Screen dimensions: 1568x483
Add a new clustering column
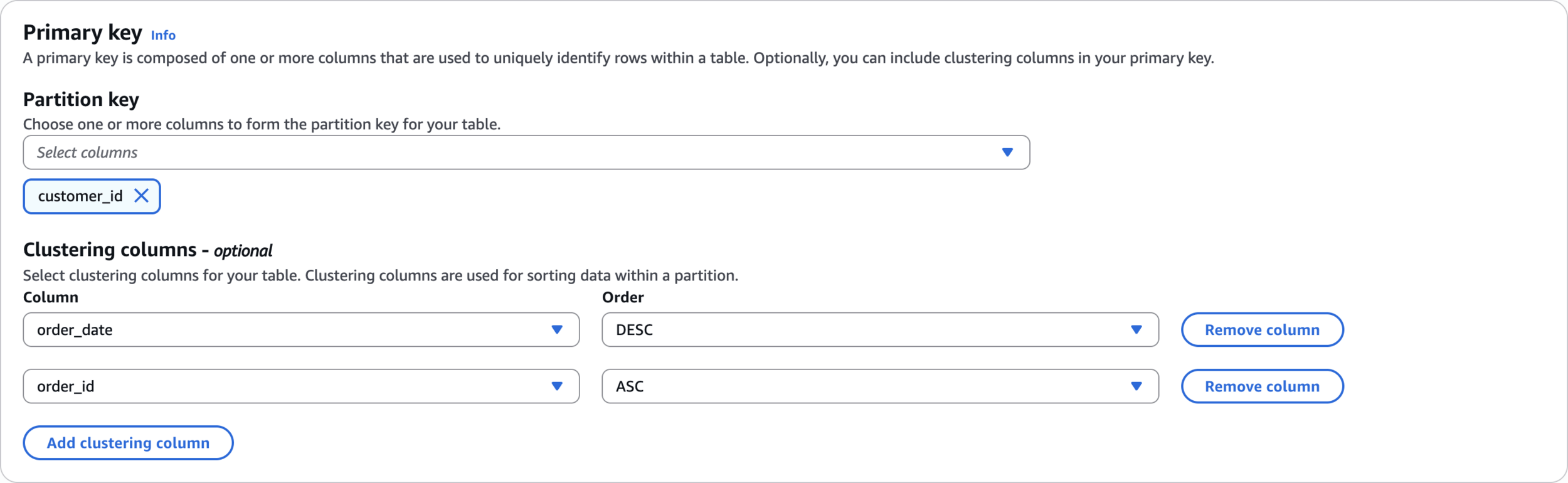[128, 443]
